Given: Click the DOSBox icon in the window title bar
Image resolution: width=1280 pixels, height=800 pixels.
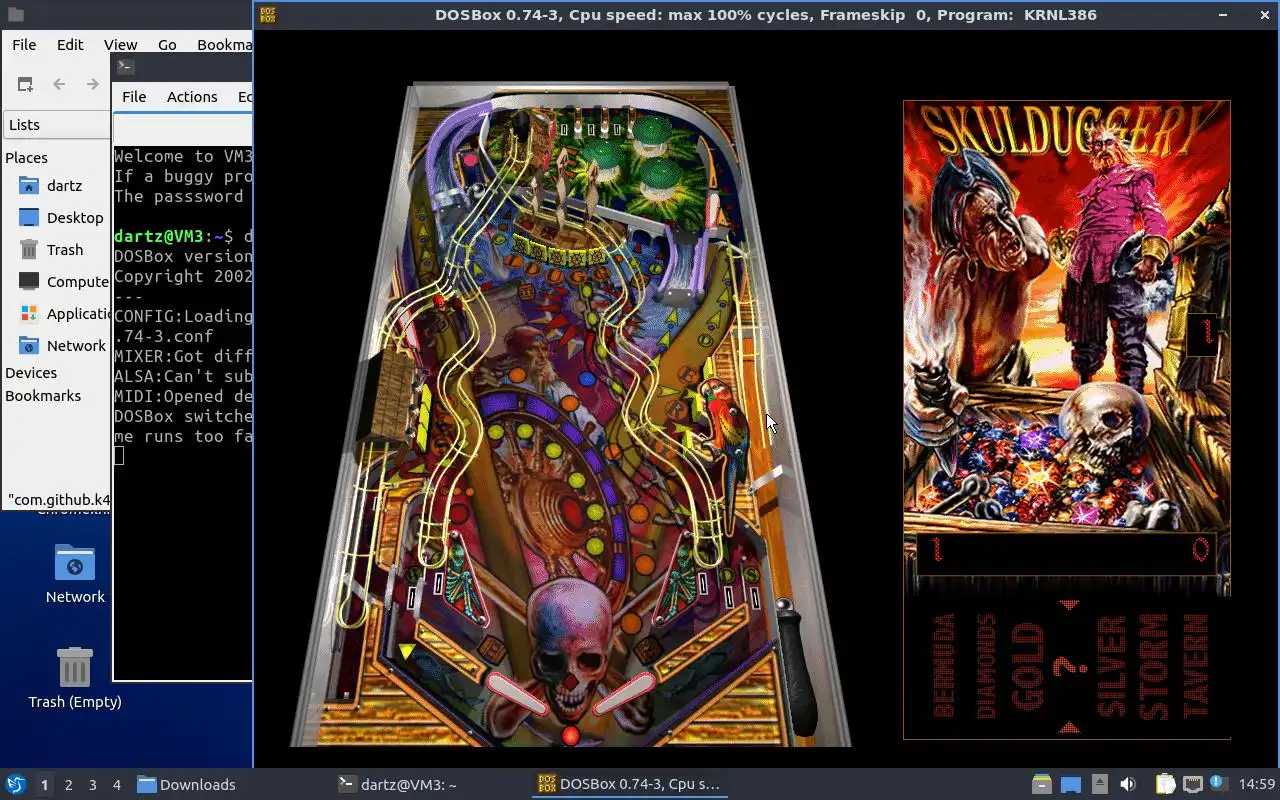Looking at the screenshot, I should tap(268, 15).
